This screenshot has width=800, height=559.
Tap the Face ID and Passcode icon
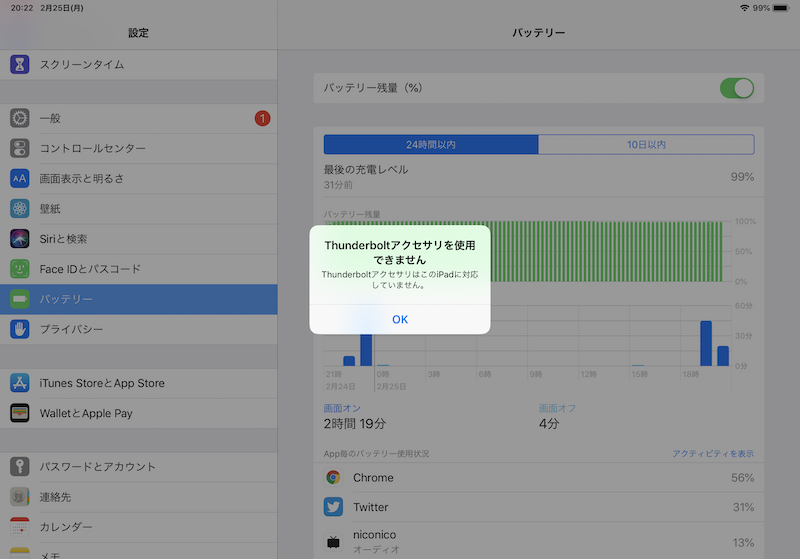[x=20, y=269]
